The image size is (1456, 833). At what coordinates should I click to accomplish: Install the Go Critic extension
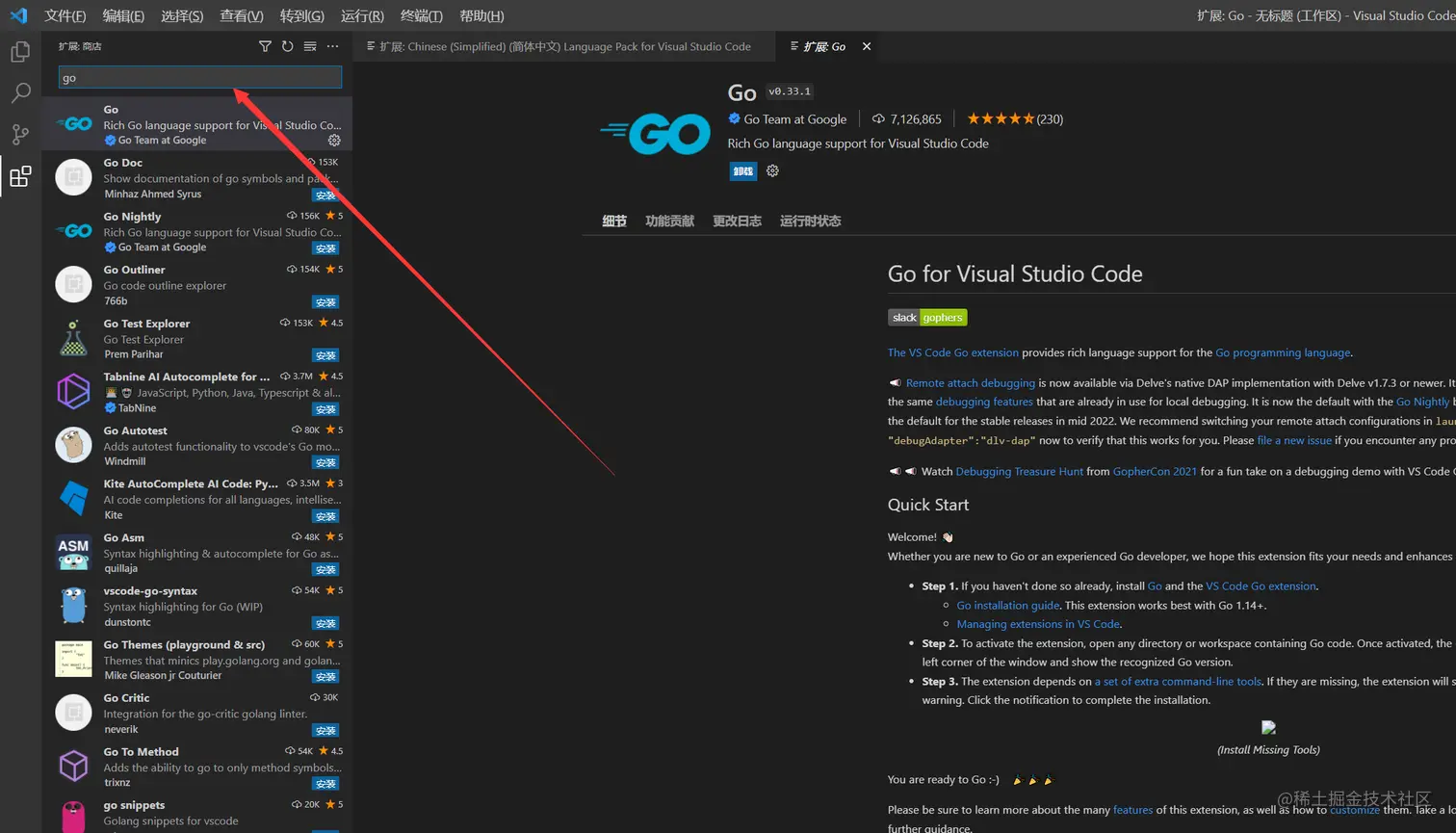tap(325, 730)
